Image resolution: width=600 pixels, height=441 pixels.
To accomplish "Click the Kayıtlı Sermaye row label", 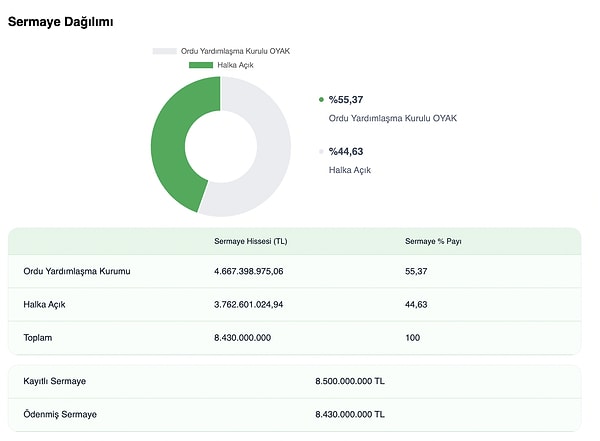I will click(54, 381).
